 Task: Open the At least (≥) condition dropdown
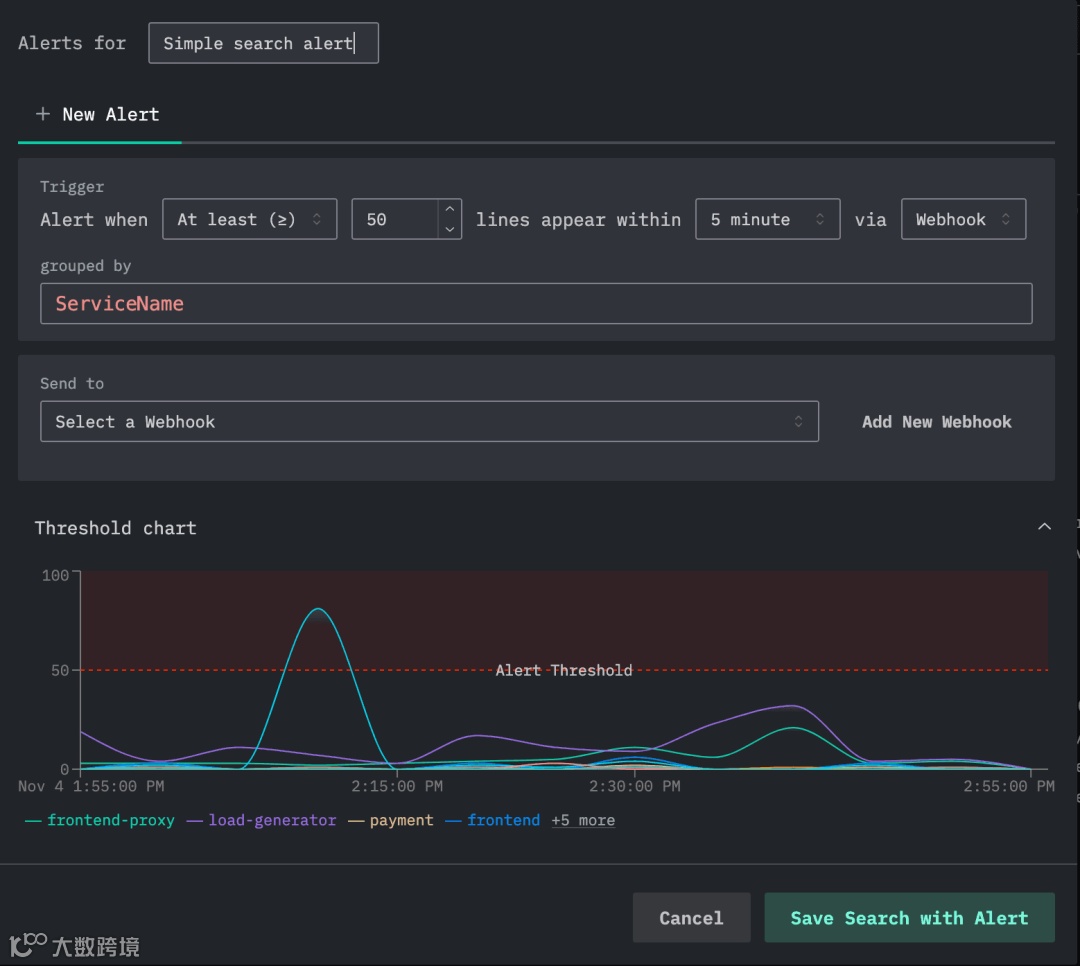(x=249, y=219)
